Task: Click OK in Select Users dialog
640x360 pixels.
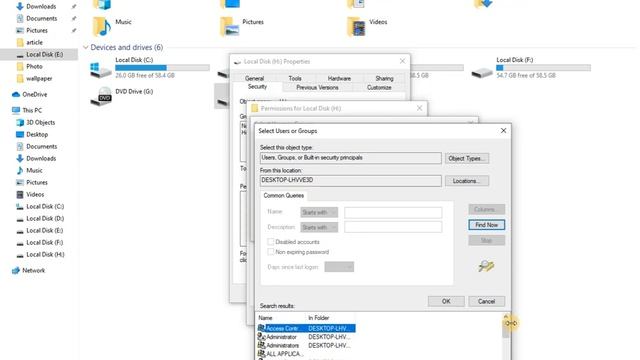Action: [446, 301]
